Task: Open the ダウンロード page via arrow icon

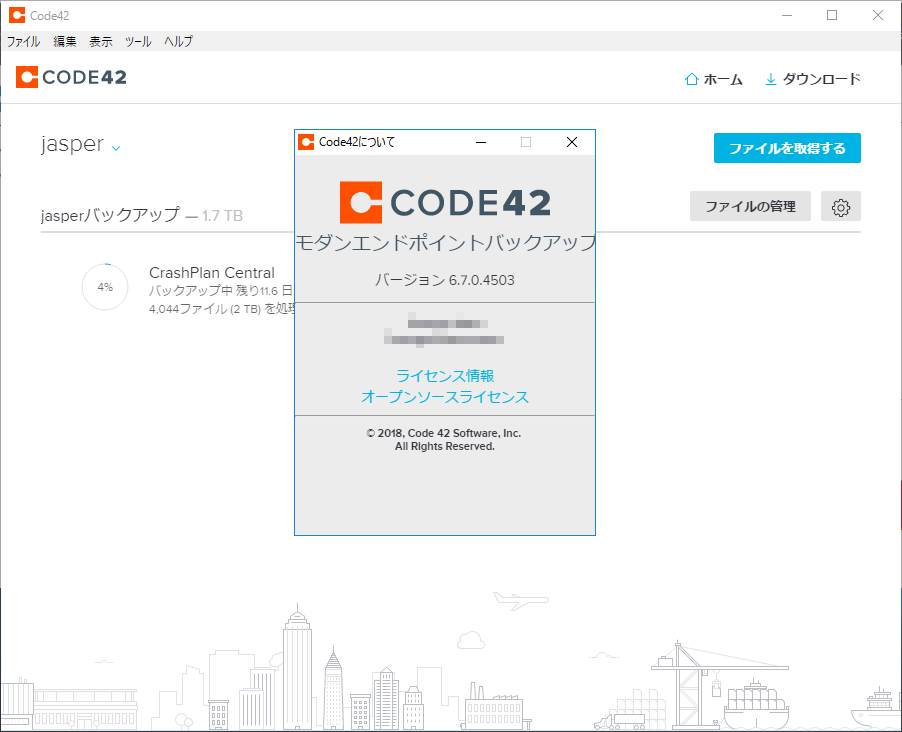Action: (812, 79)
